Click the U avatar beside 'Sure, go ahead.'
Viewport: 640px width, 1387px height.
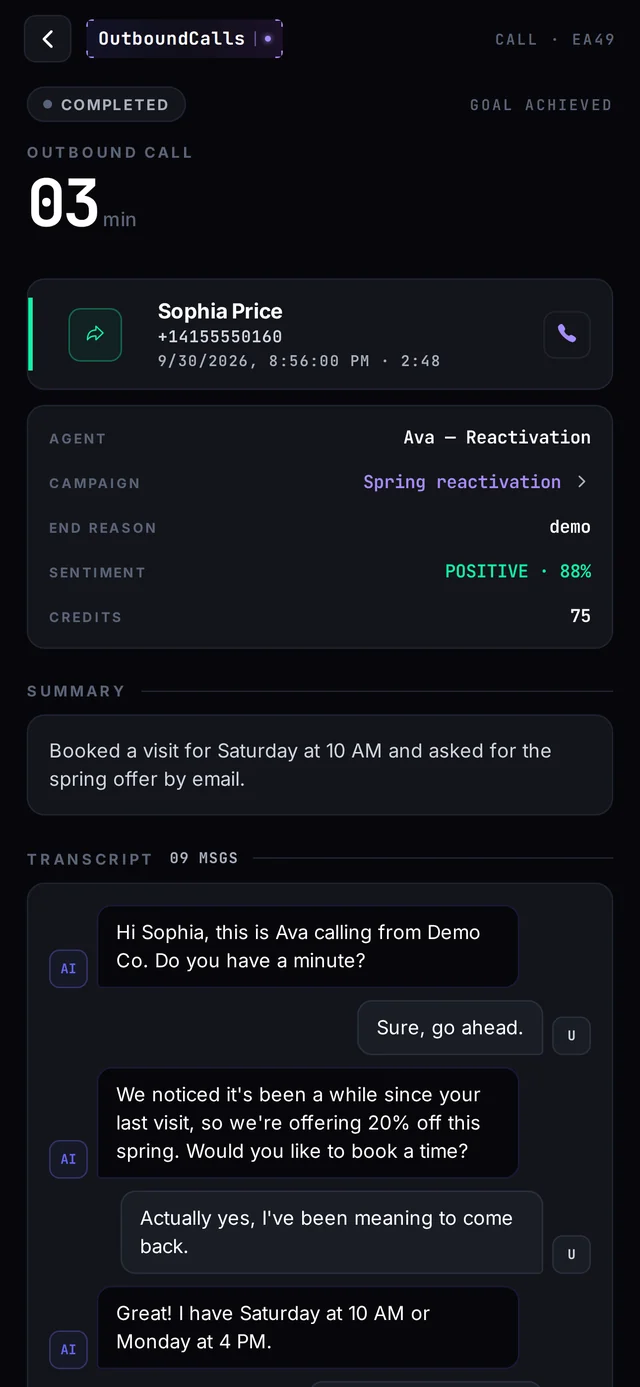(x=571, y=1035)
